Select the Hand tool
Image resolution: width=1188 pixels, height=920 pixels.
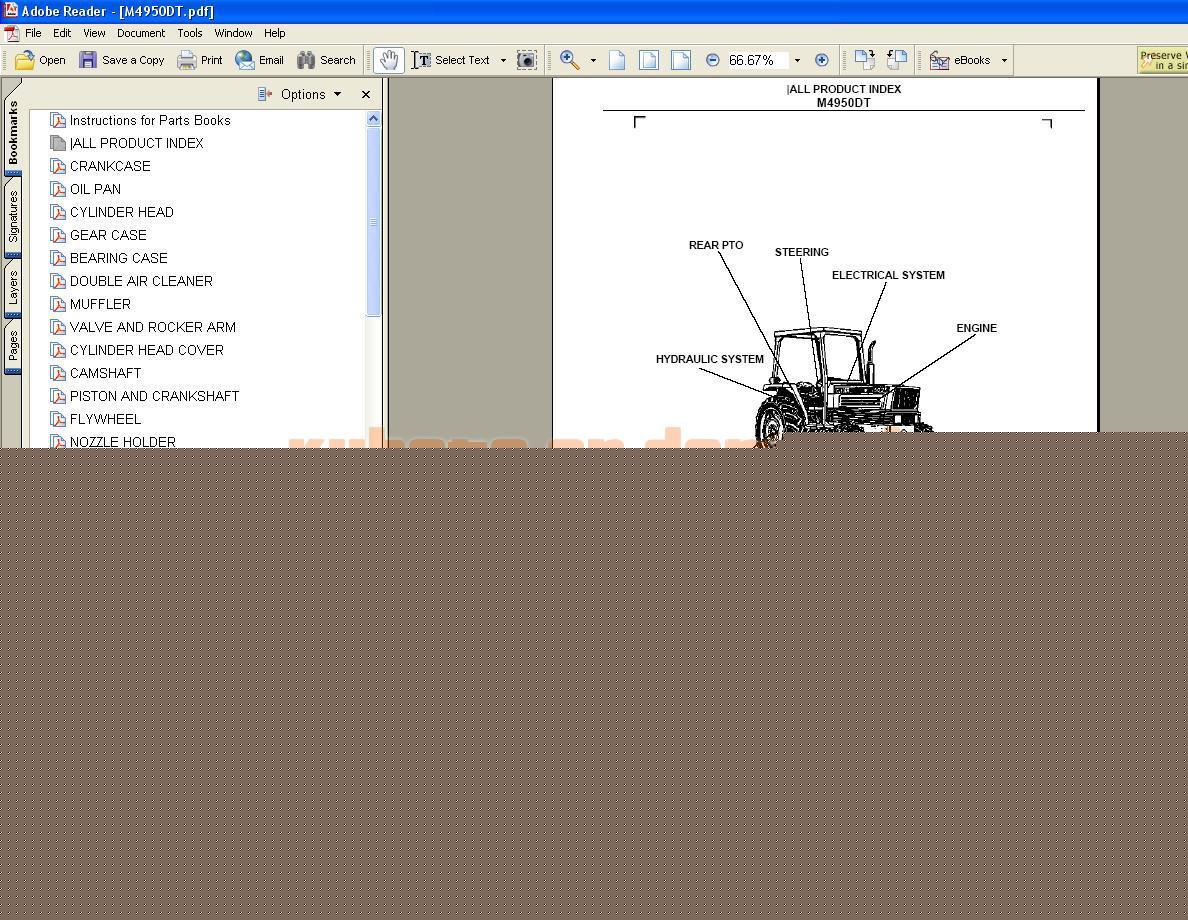coord(389,60)
